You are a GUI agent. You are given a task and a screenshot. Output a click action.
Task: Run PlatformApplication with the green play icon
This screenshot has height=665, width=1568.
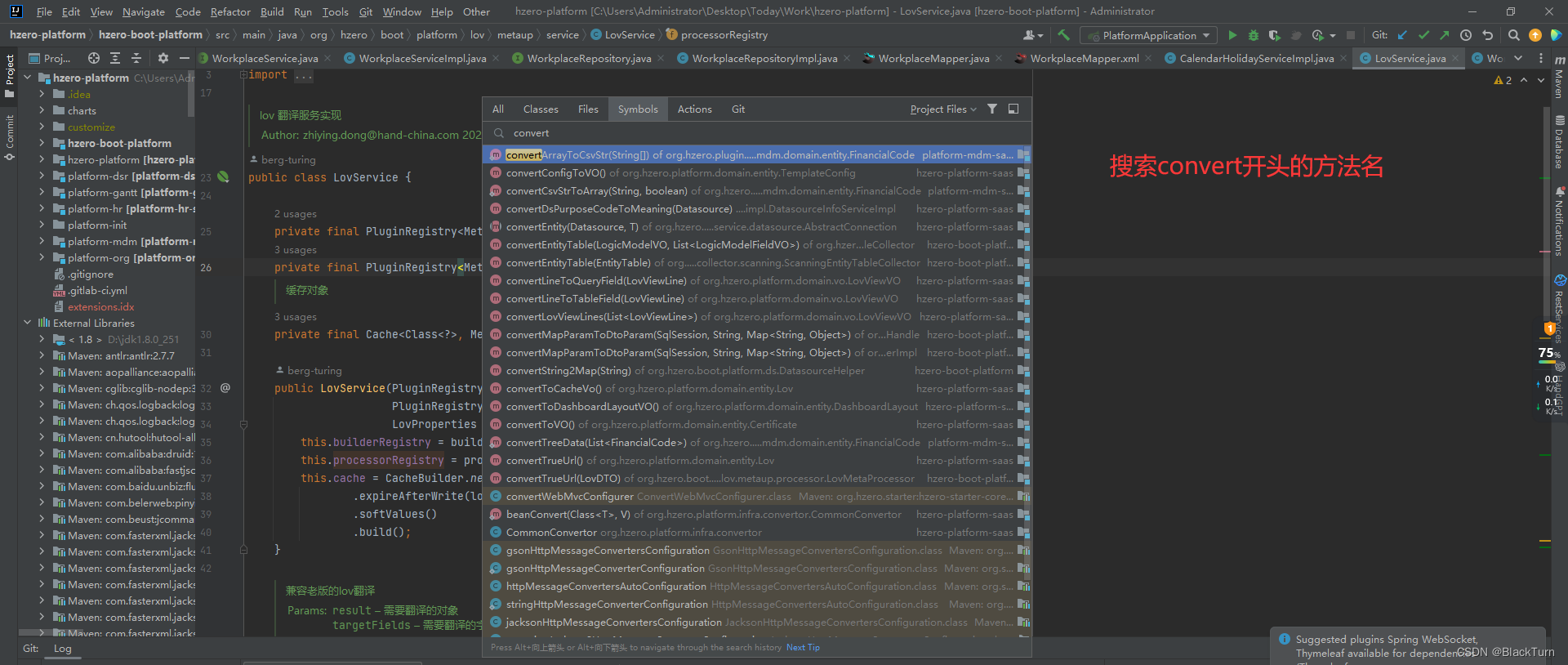pos(1232,35)
